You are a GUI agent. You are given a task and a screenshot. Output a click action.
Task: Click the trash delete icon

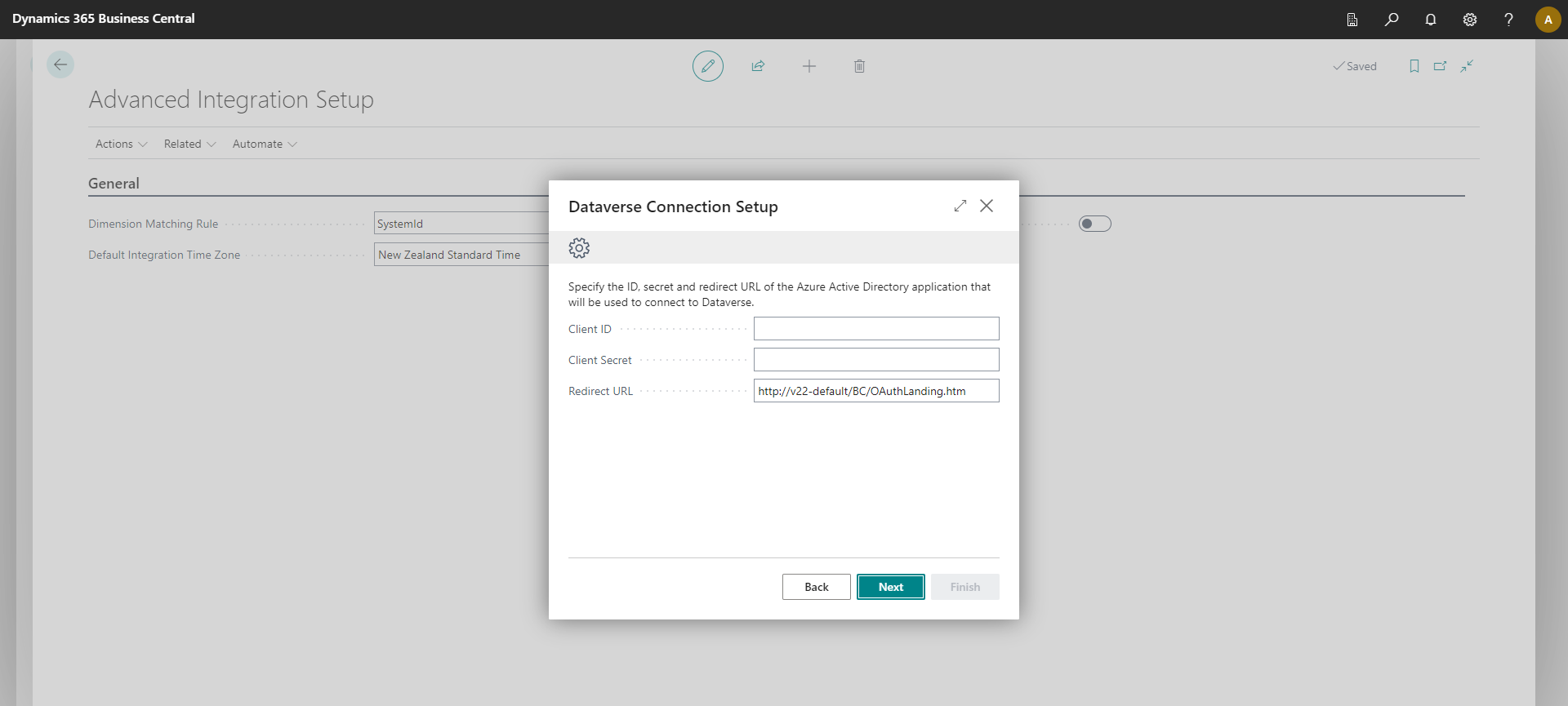(x=859, y=66)
